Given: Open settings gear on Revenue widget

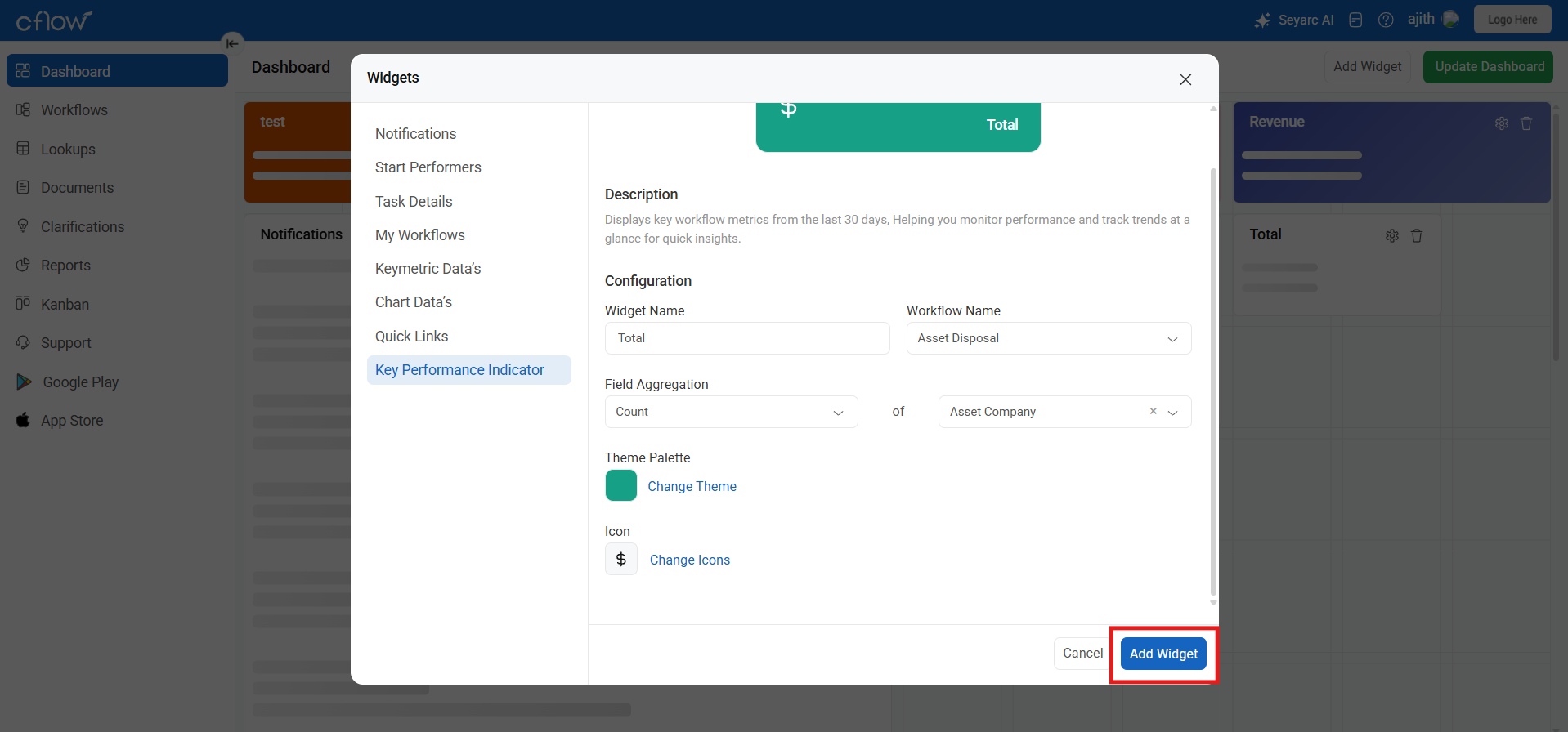Looking at the screenshot, I should pos(1502,123).
